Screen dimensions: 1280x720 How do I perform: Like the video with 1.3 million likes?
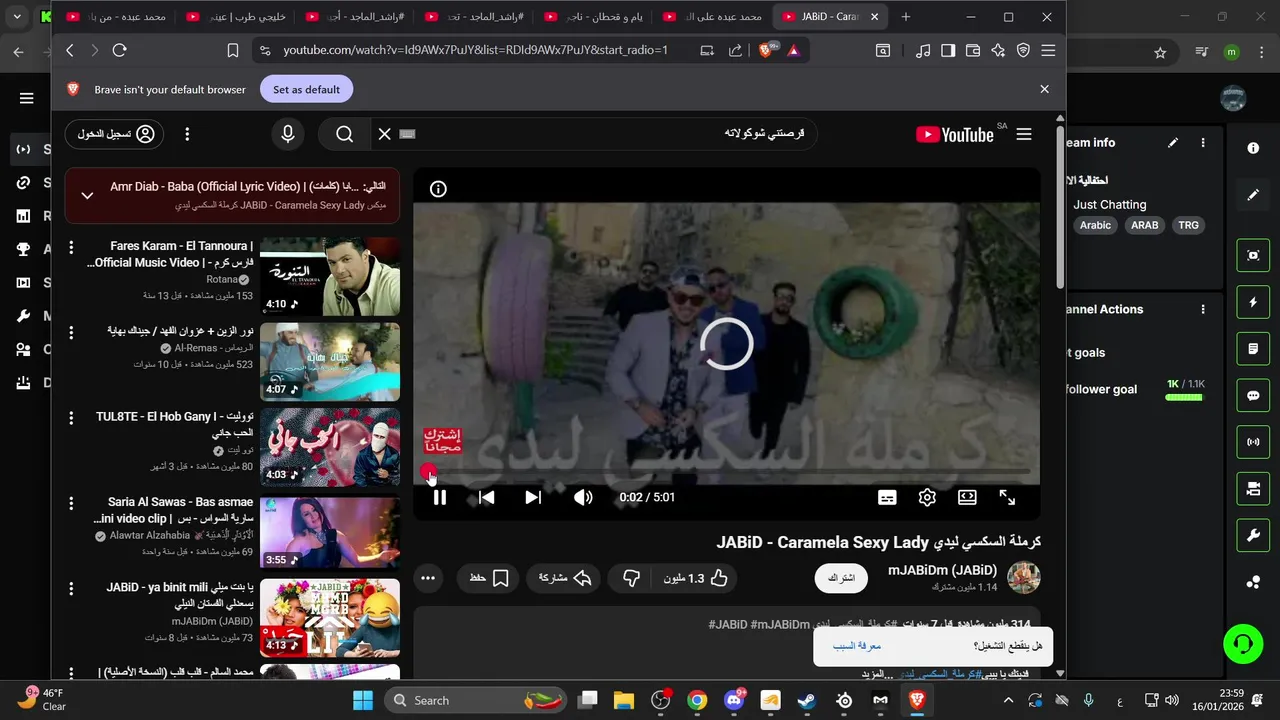(x=695, y=578)
